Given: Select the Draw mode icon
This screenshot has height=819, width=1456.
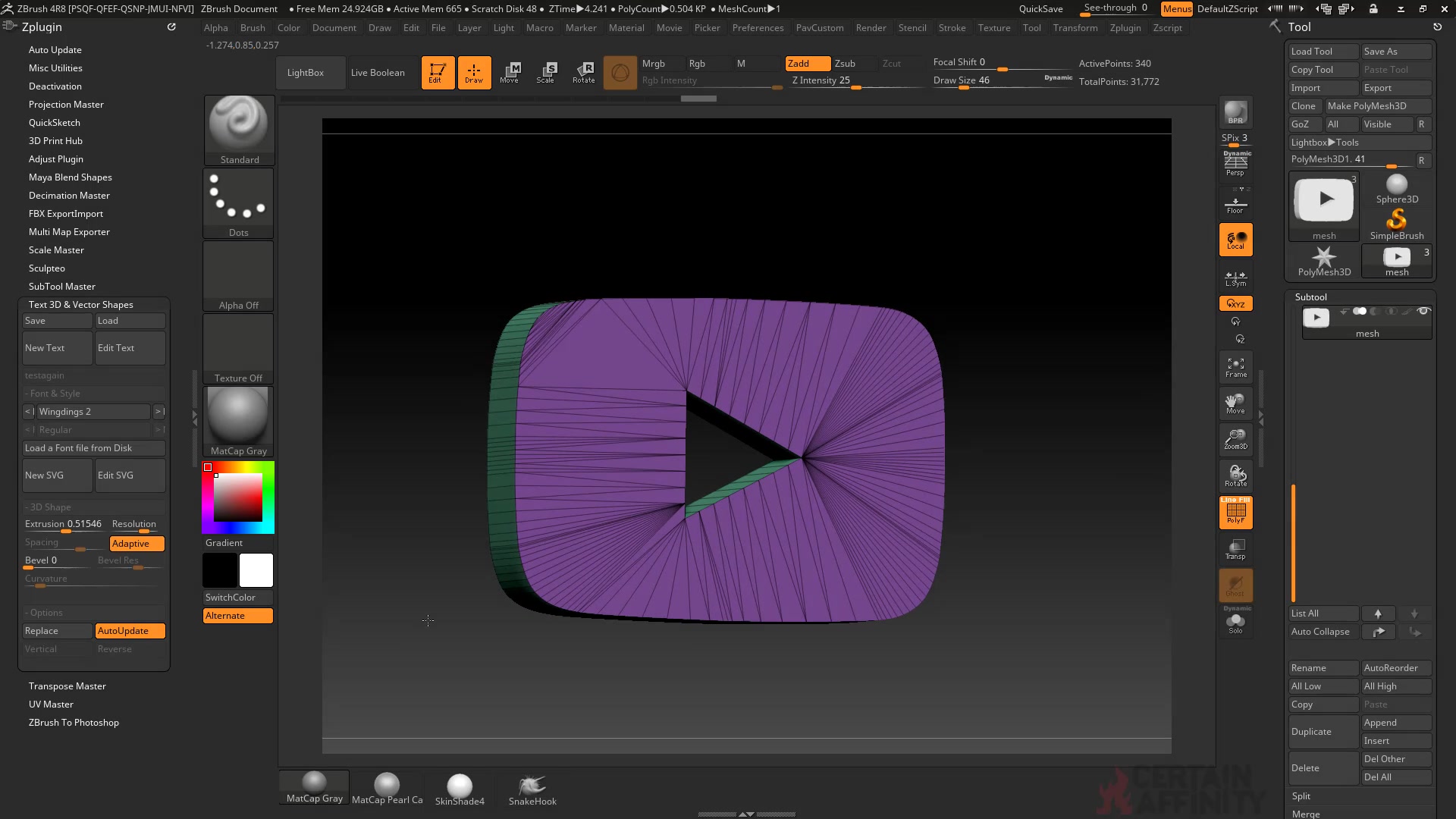Looking at the screenshot, I should pyautogui.click(x=474, y=73).
